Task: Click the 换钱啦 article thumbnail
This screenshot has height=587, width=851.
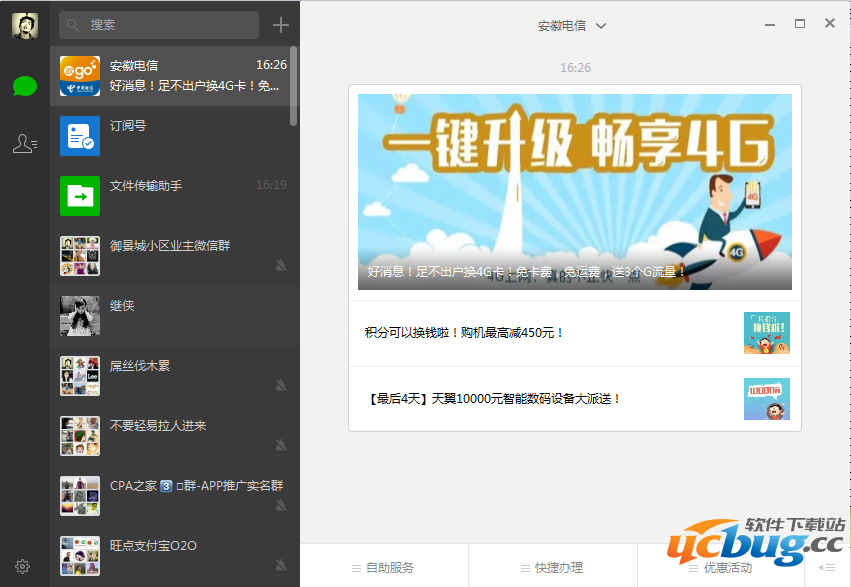Action: (x=767, y=333)
